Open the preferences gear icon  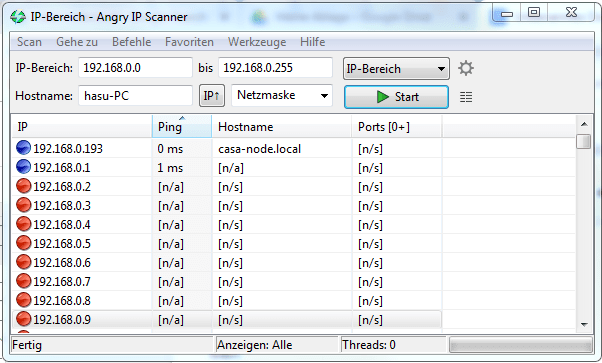point(466,68)
